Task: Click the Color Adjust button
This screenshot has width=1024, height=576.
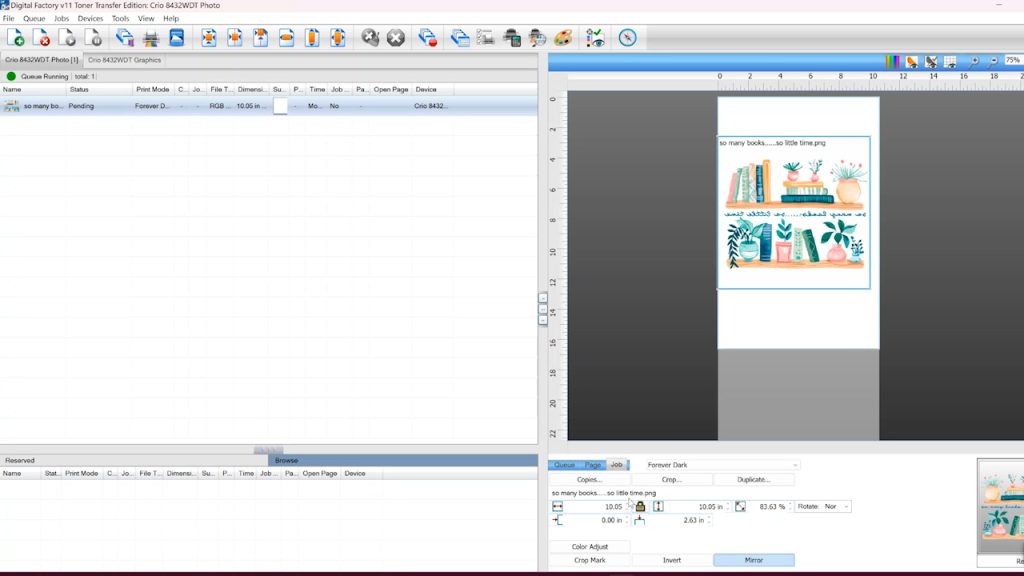Action: click(590, 547)
